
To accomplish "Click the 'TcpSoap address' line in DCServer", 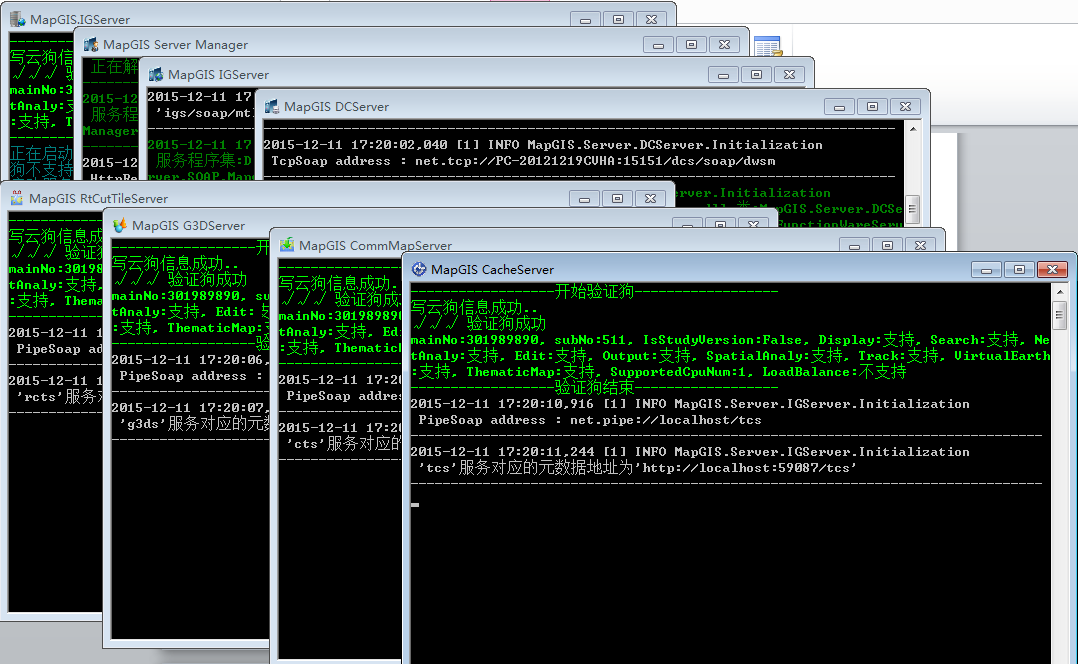I will pos(523,162).
